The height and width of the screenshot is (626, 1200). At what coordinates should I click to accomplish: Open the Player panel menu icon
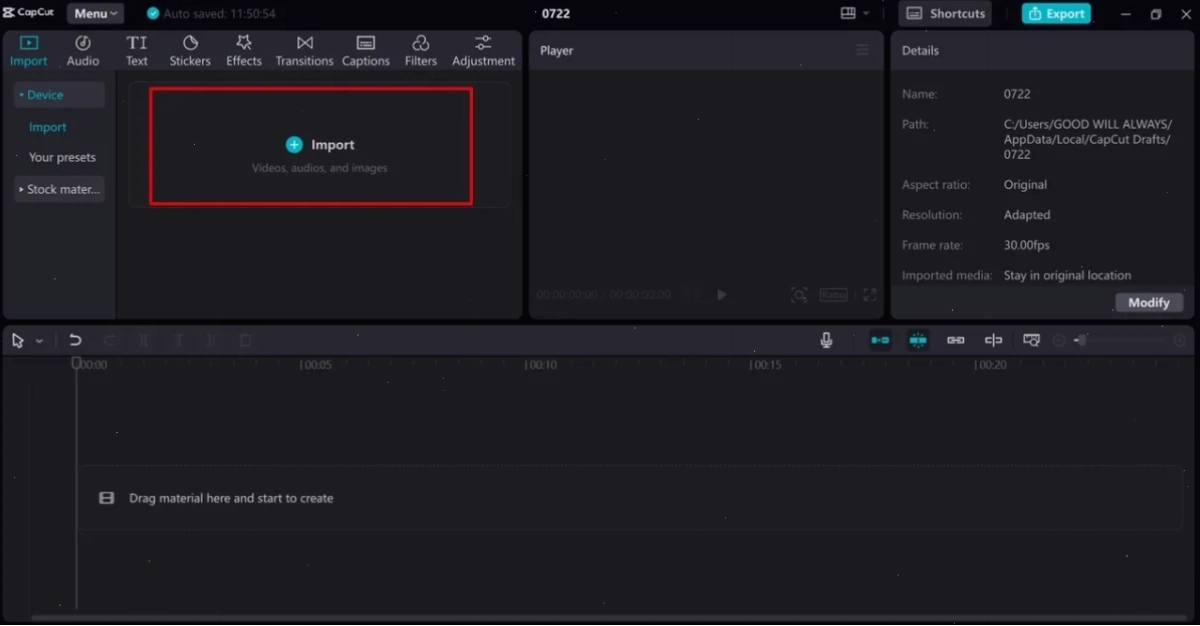click(x=863, y=50)
